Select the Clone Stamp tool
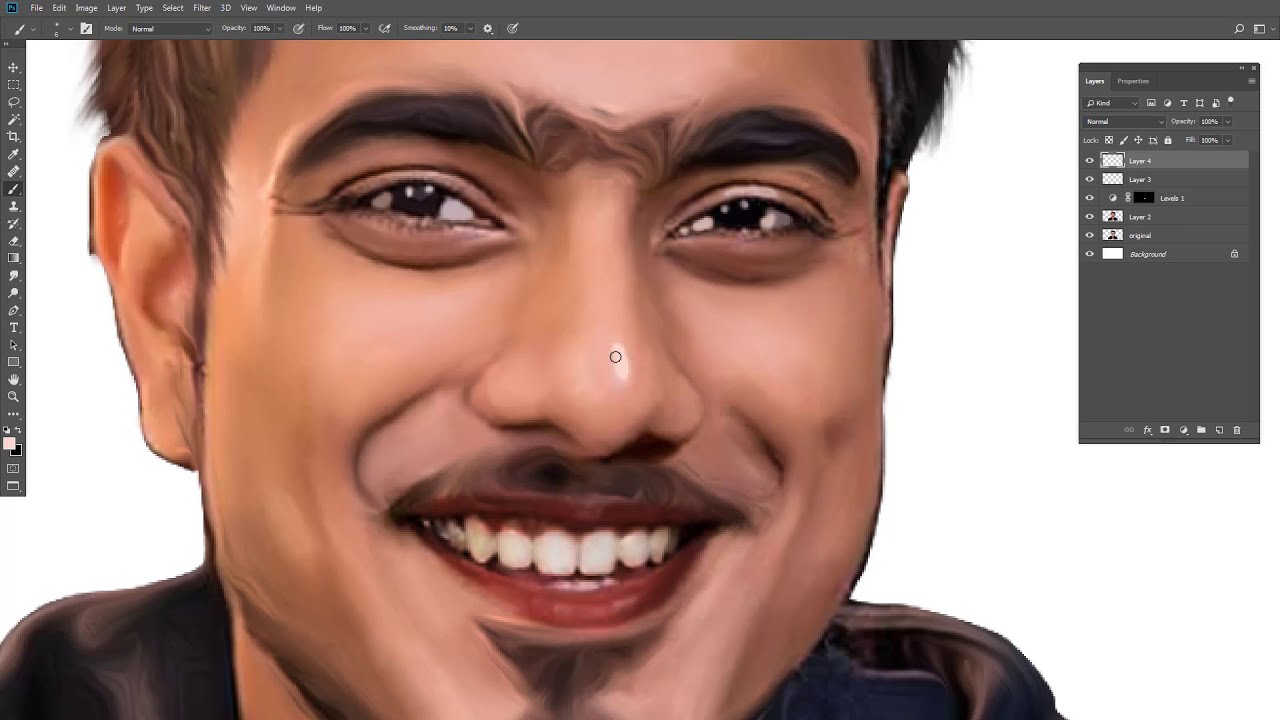Screen dimensions: 1280x720 [13, 206]
